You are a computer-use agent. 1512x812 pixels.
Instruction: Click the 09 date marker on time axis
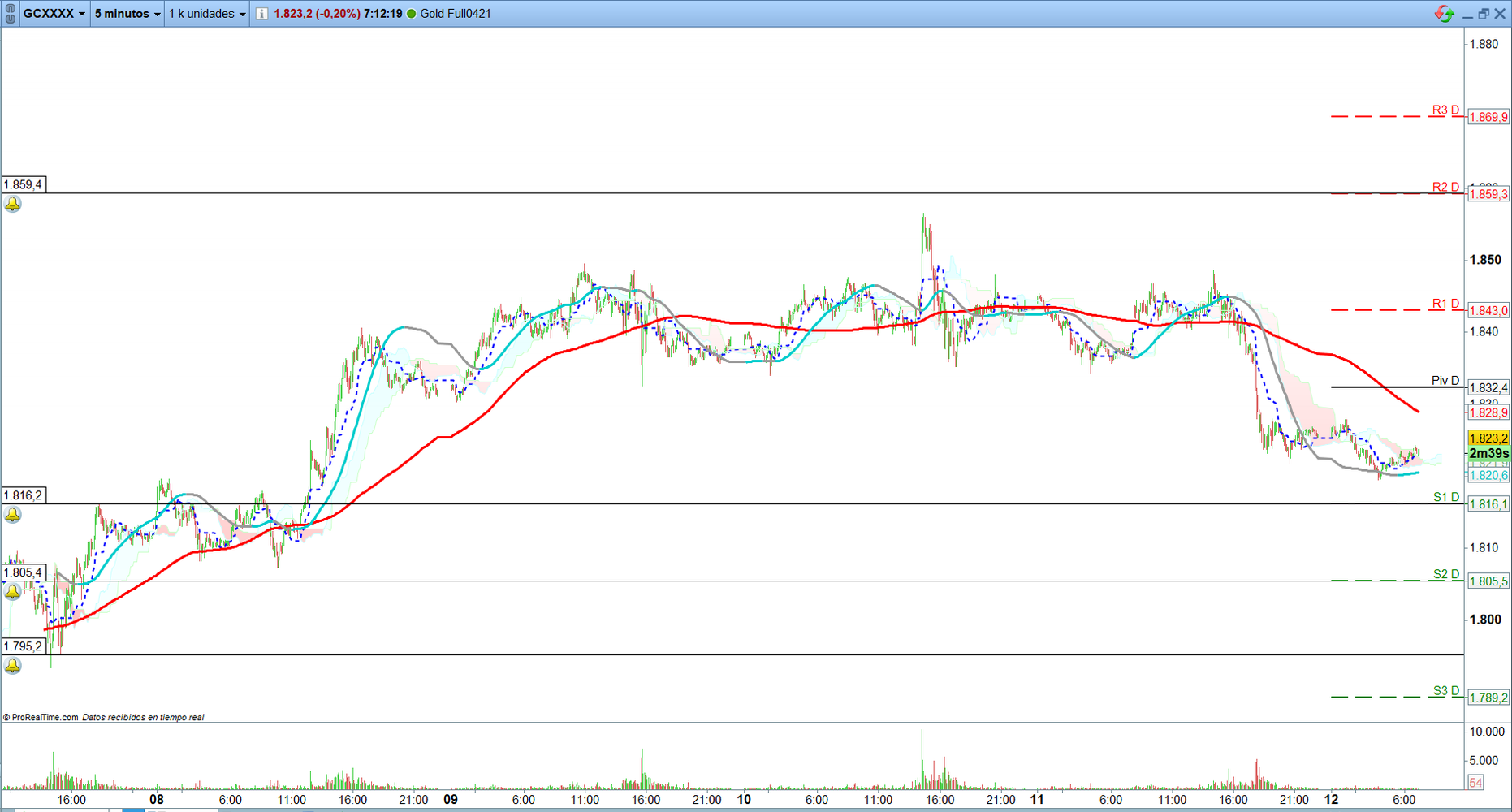pyautogui.click(x=451, y=799)
